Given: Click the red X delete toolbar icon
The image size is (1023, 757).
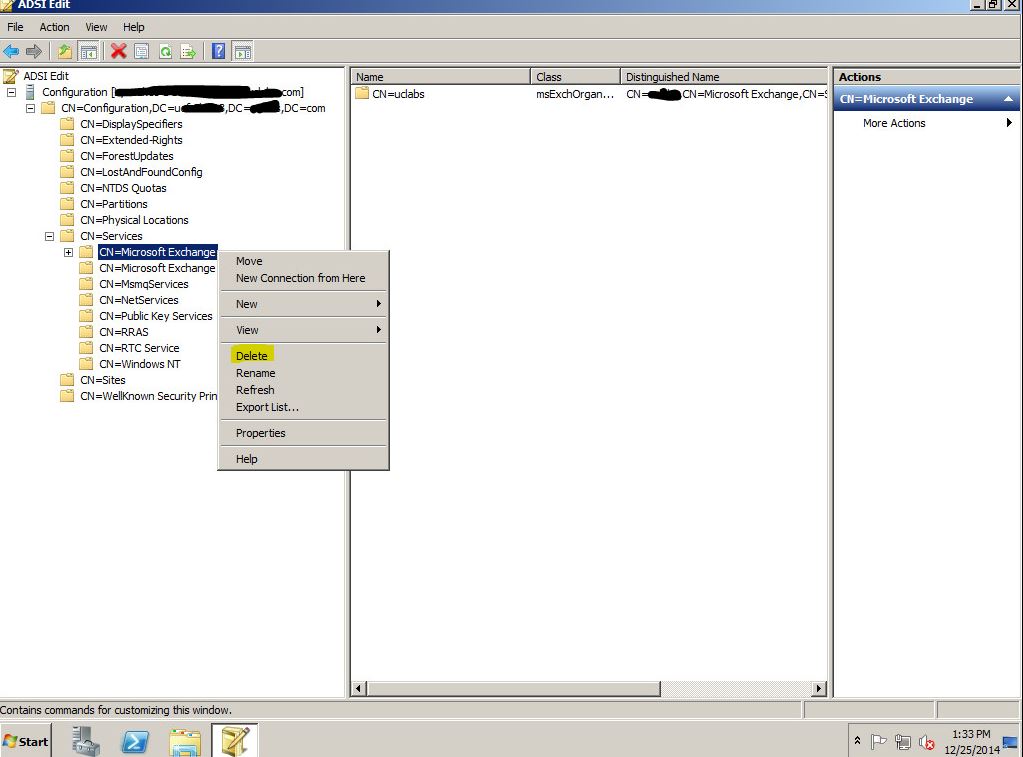Looking at the screenshot, I should 119,51.
